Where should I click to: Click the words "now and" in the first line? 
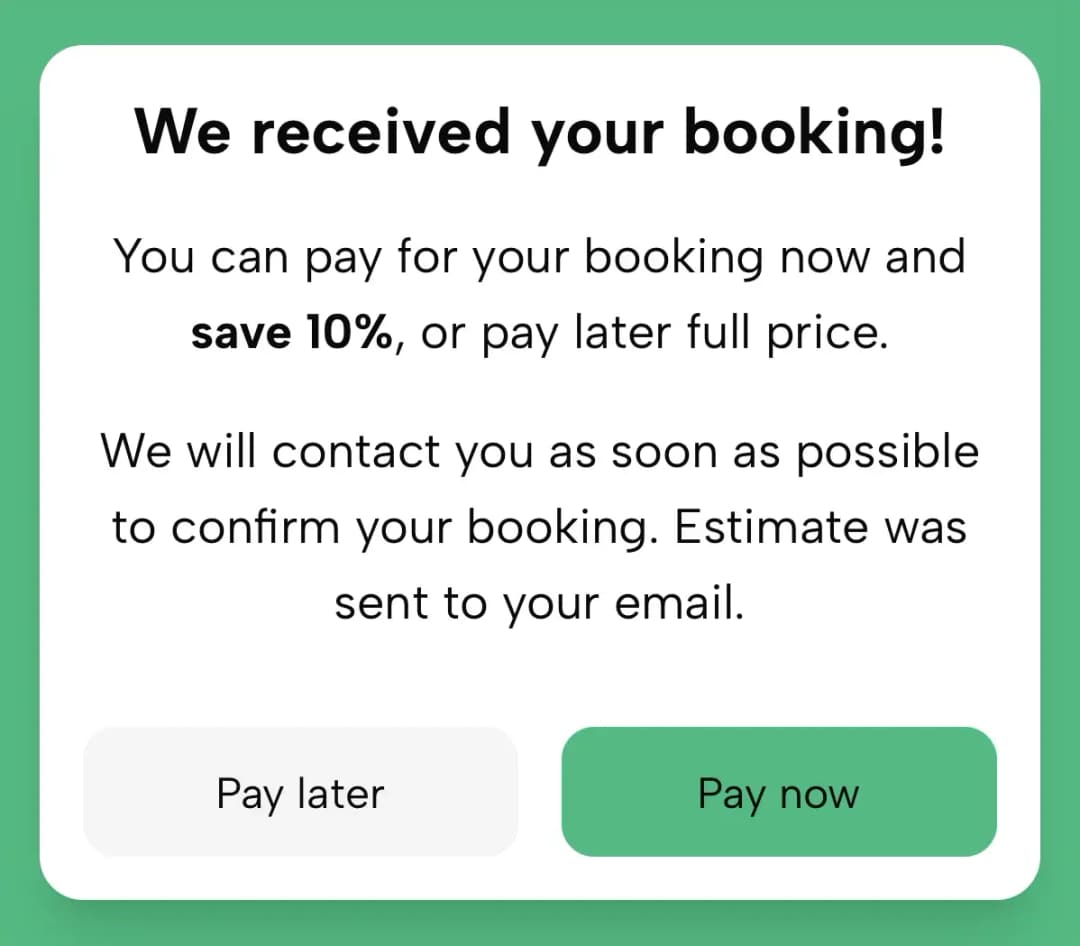tap(872, 257)
